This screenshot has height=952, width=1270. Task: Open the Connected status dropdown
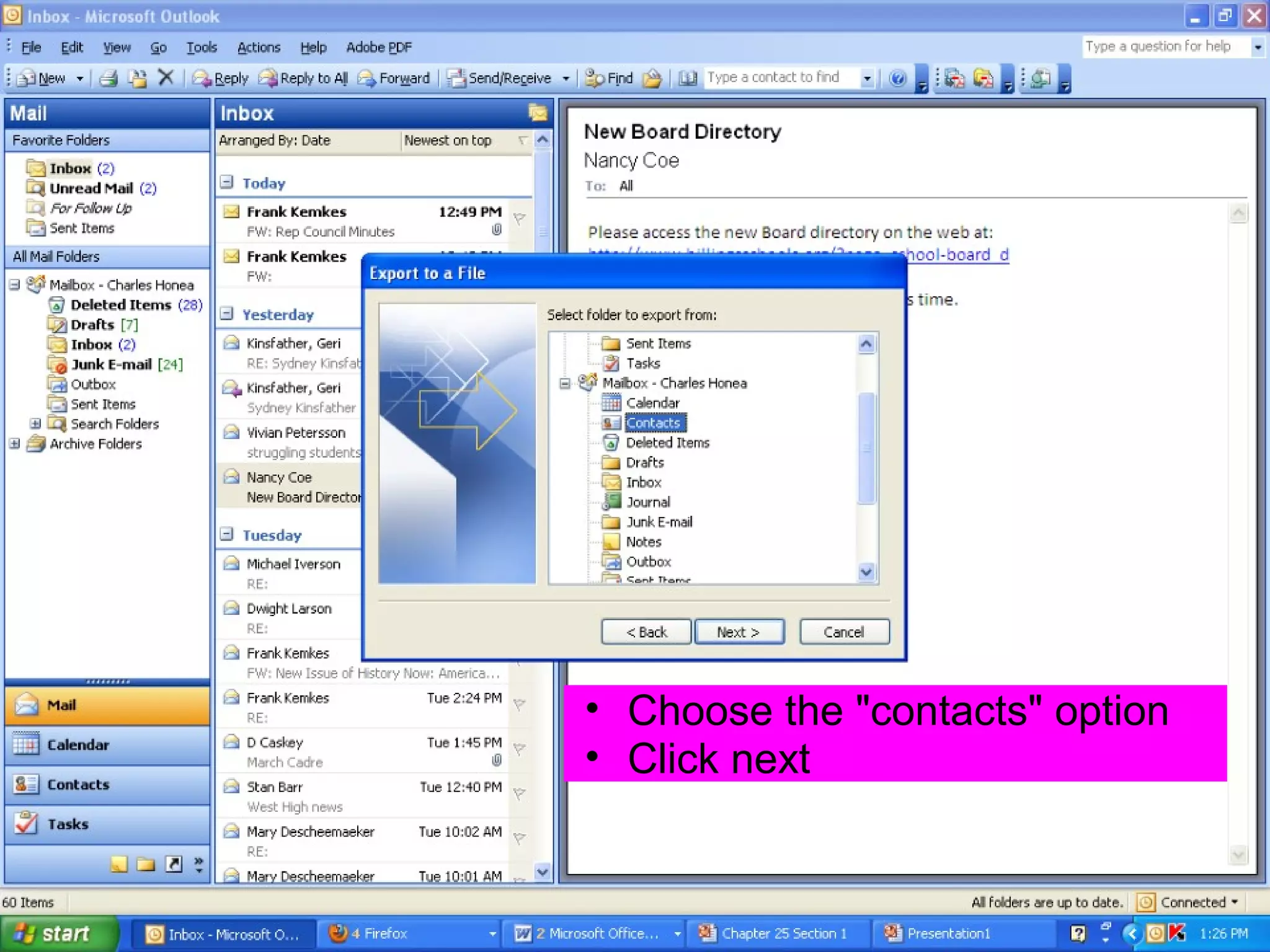pyautogui.click(x=1235, y=902)
